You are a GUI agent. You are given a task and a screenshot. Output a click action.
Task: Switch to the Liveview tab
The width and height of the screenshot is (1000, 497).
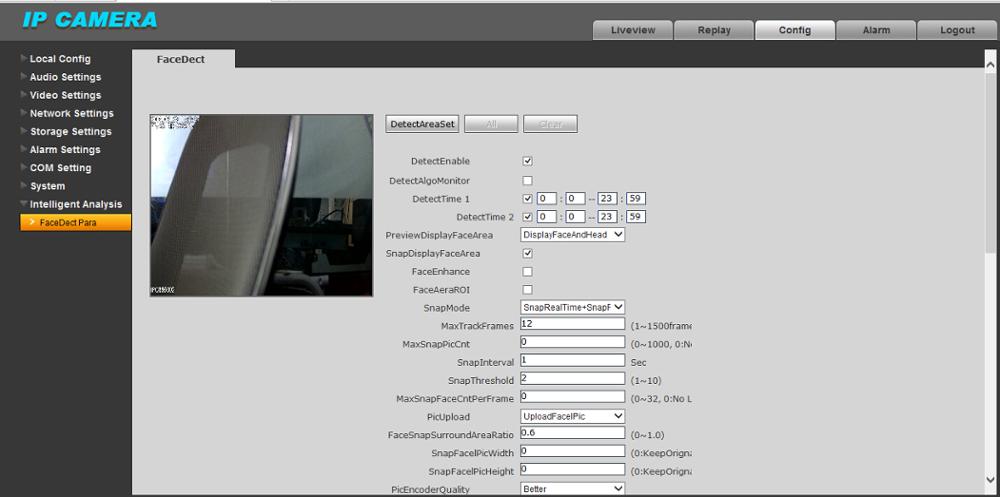[x=633, y=30]
